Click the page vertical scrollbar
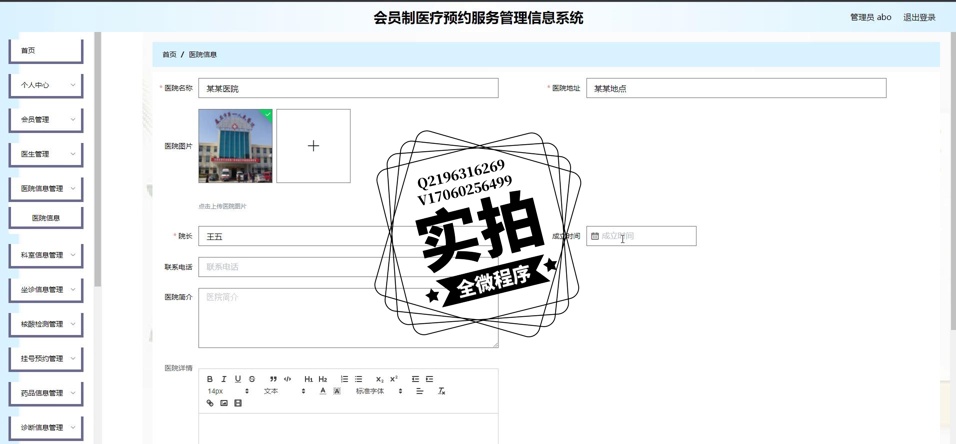956x444 pixels. pos(952,183)
